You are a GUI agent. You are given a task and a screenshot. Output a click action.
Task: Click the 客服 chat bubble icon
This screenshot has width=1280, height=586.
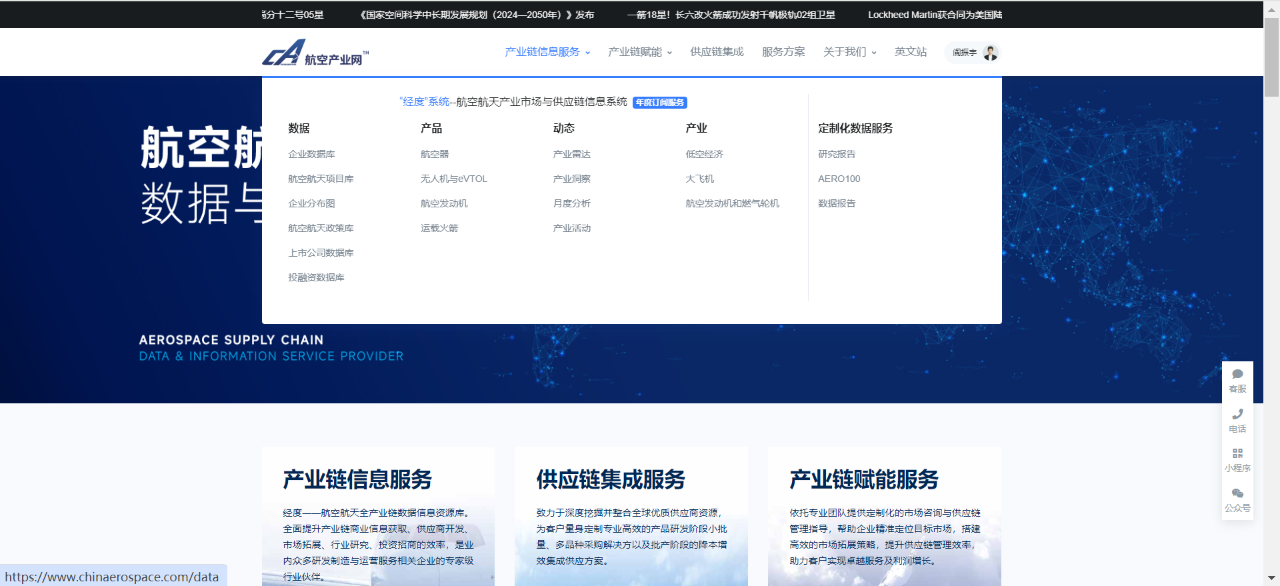(1237, 375)
